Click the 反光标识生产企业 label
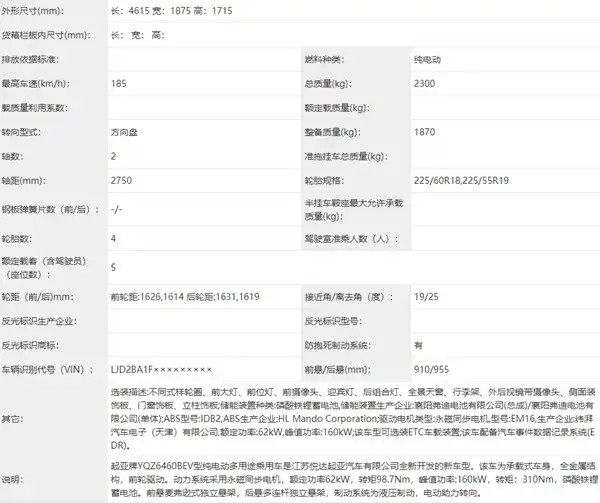 39,321
